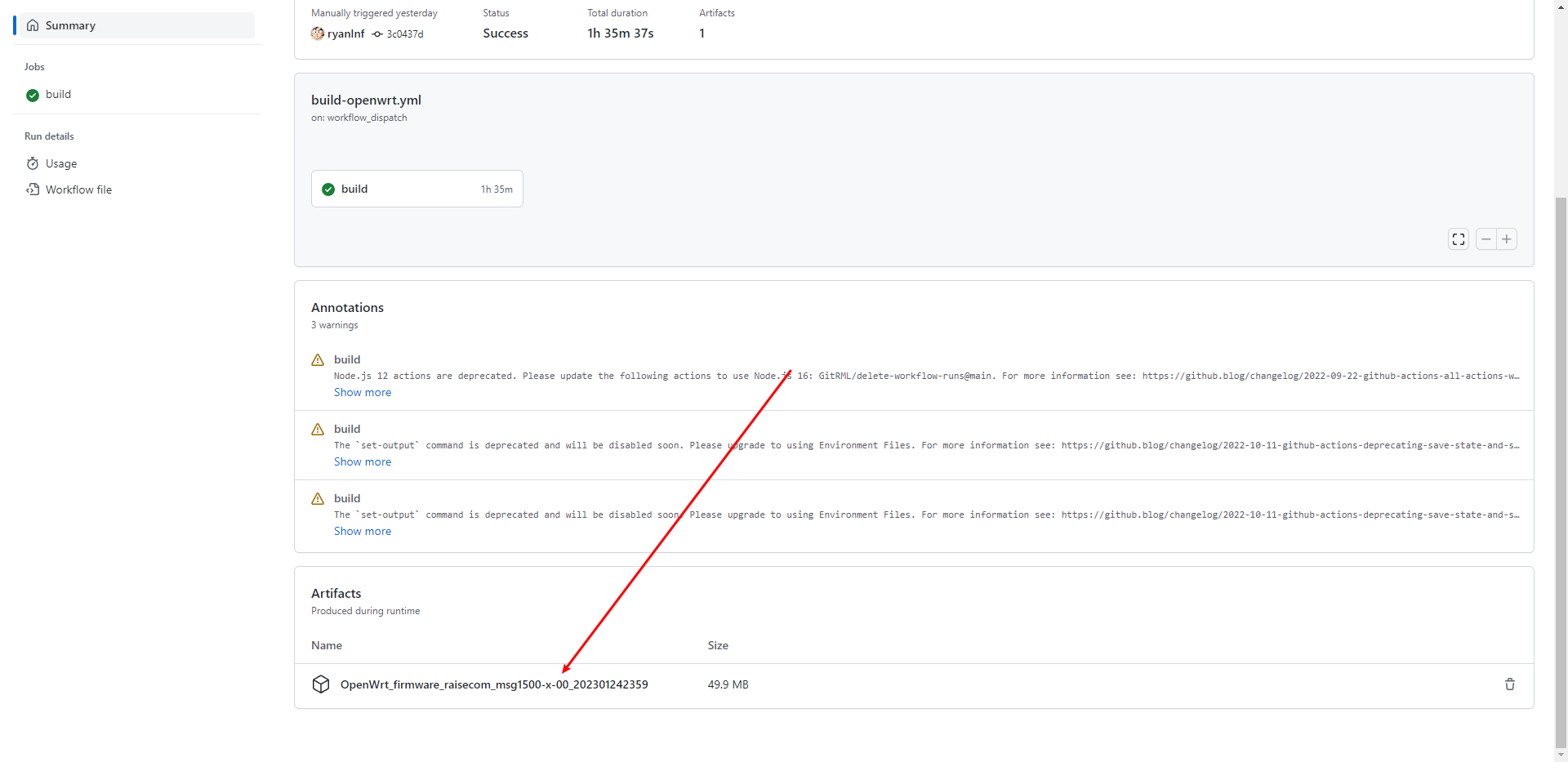Click the fullscreen workflow graph icon
The height and width of the screenshot is (762, 1568).
pos(1458,239)
